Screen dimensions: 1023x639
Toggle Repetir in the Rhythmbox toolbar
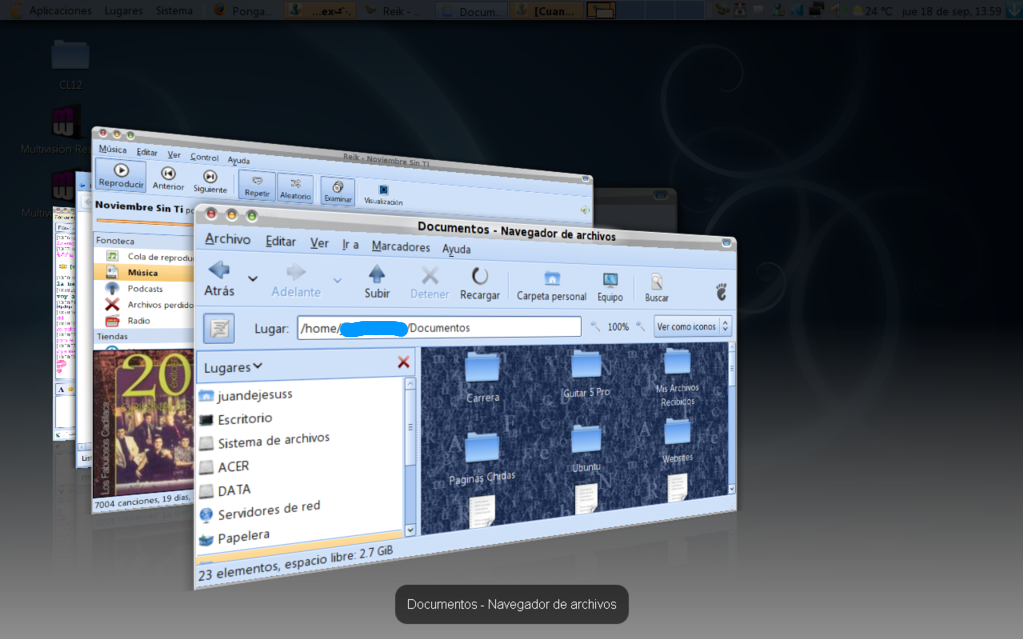[257, 185]
